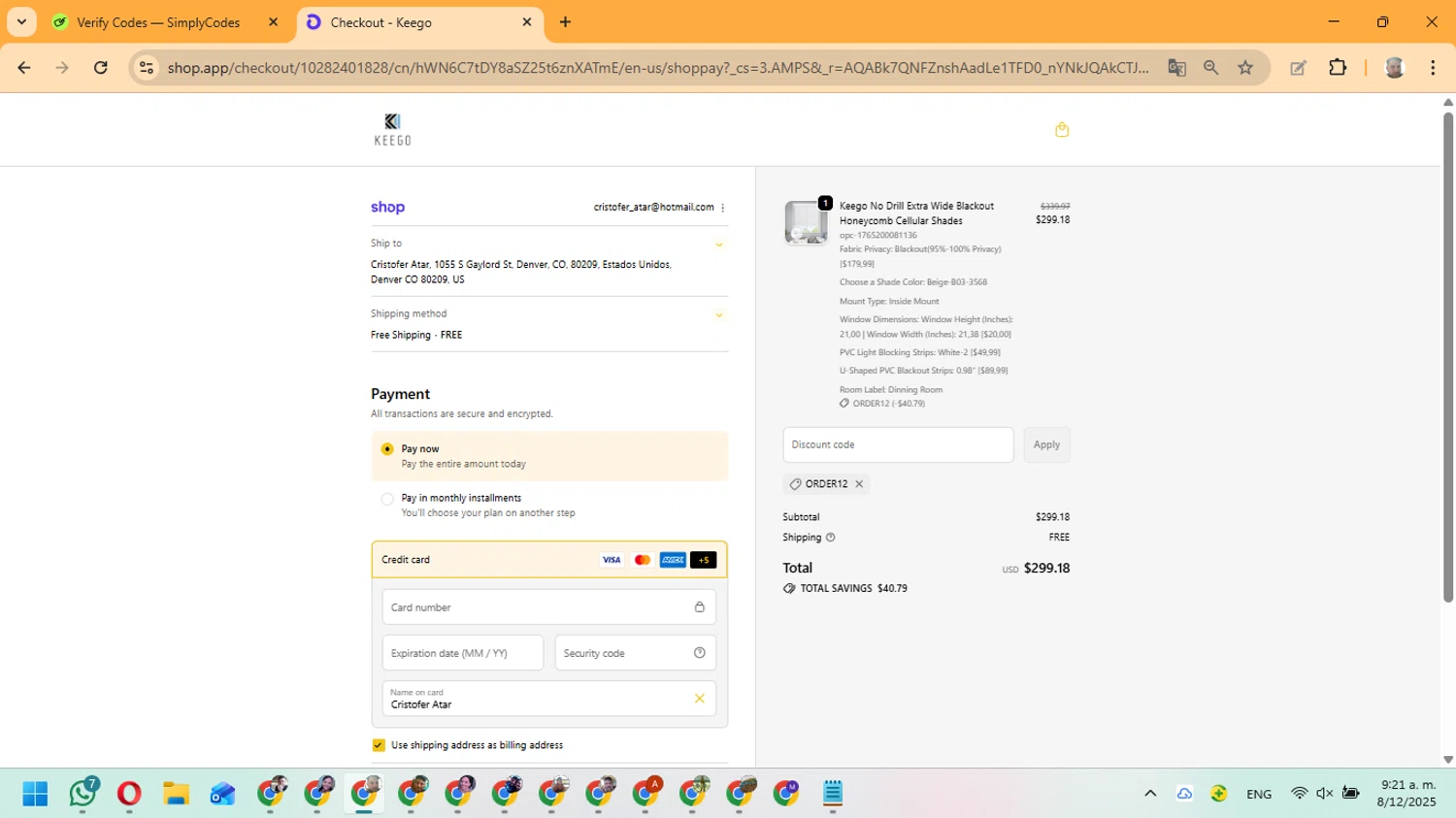
Task: Expand the Shipping method section
Action: [x=719, y=314]
